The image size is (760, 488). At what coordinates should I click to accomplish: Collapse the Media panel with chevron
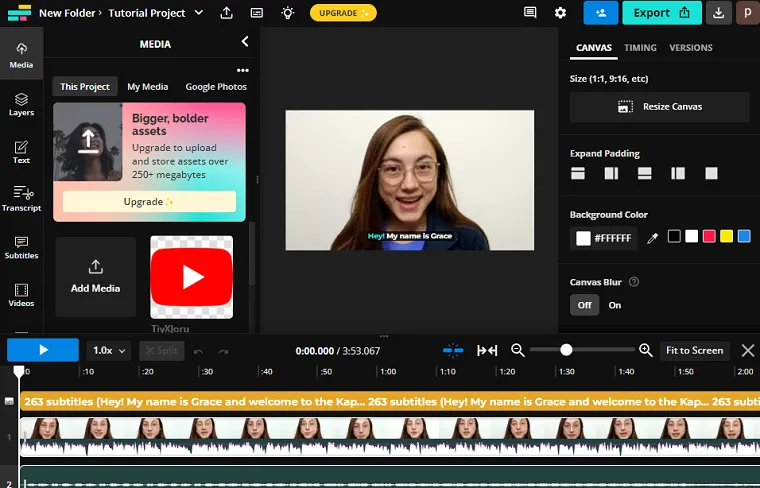point(245,42)
